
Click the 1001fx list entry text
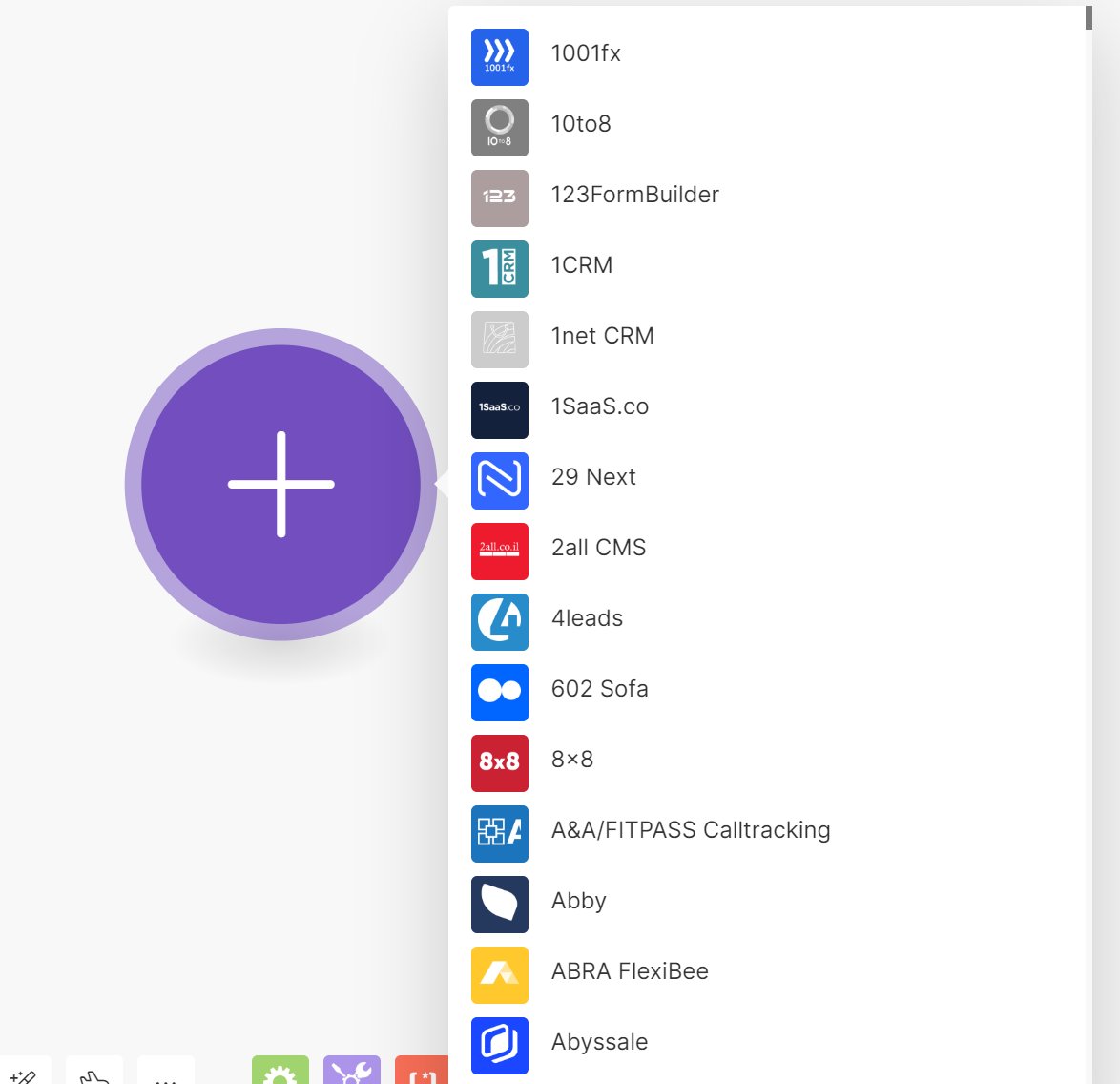click(586, 53)
